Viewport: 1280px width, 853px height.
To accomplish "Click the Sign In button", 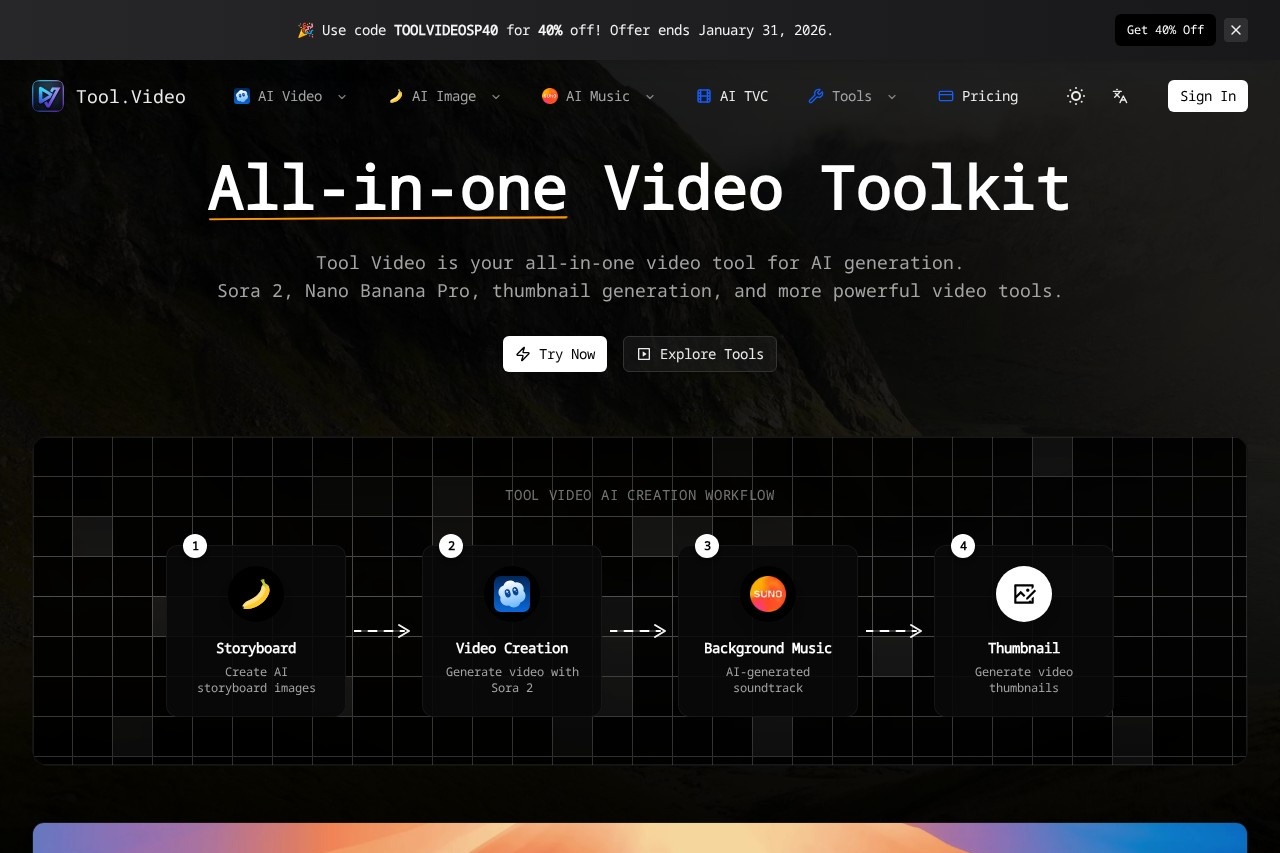I will [x=1207, y=96].
